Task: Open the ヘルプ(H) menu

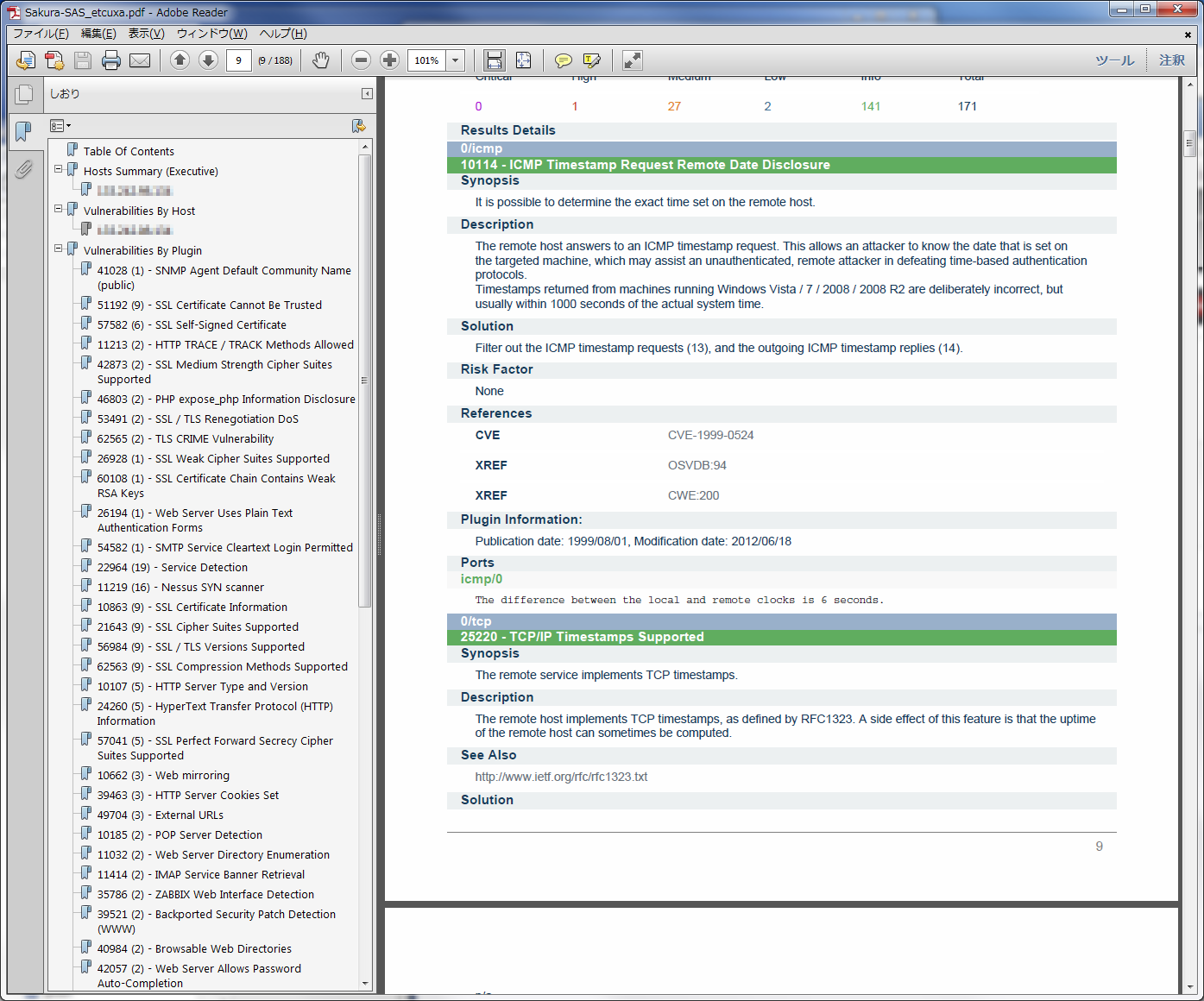Action: 283,34
